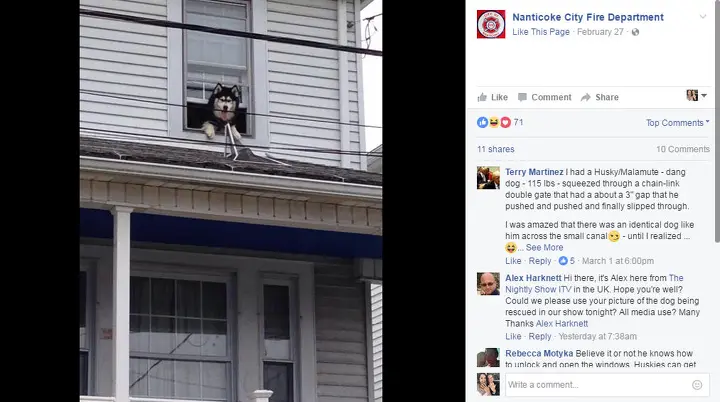Image resolution: width=720 pixels, height=402 pixels.
Task: Click the Share arrow icon
Action: click(x=585, y=97)
